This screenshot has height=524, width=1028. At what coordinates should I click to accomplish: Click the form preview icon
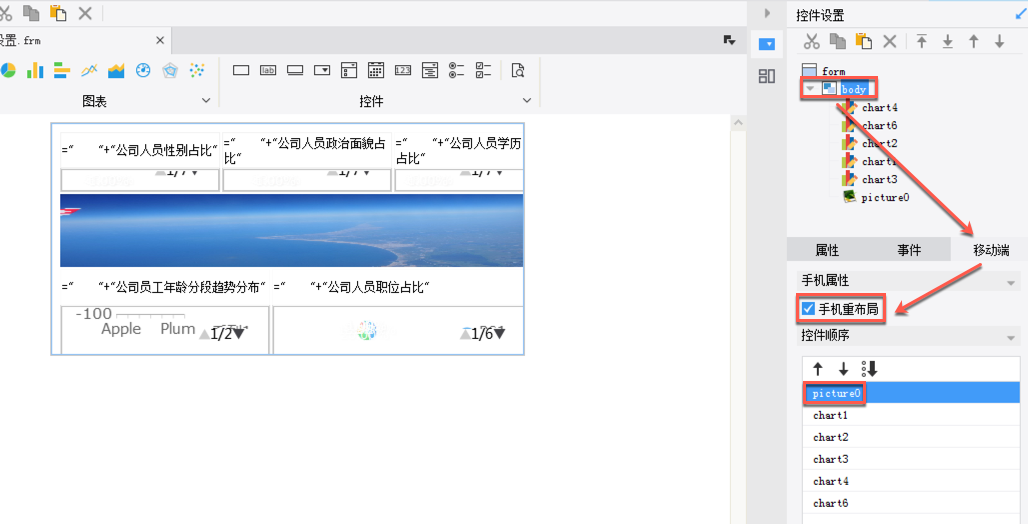tap(518, 70)
